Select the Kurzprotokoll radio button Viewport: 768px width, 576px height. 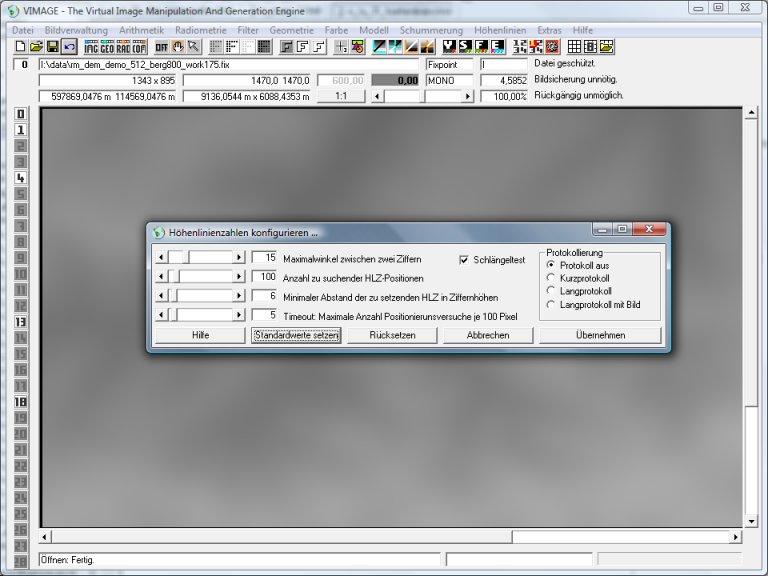point(551,277)
